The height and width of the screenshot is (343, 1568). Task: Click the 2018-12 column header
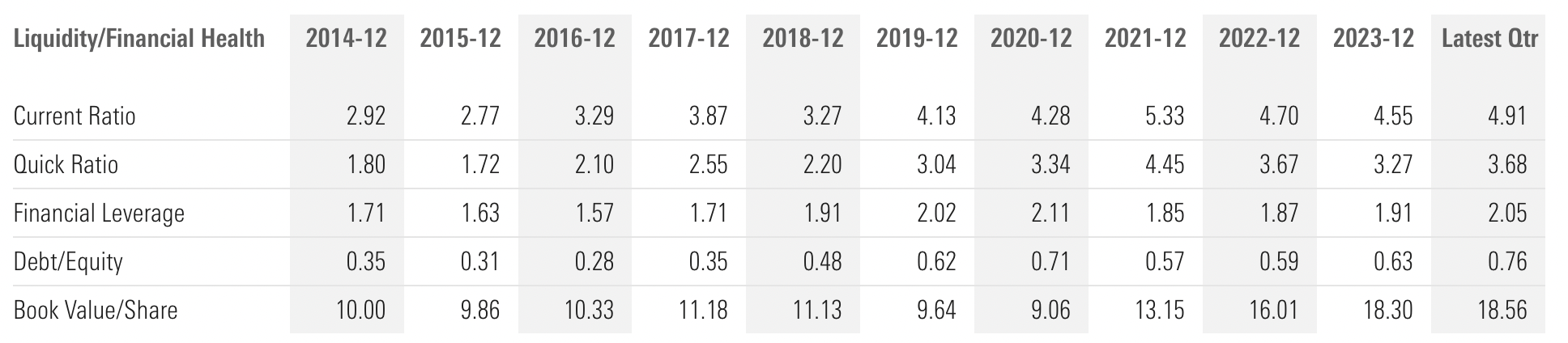(x=803, y=38)
